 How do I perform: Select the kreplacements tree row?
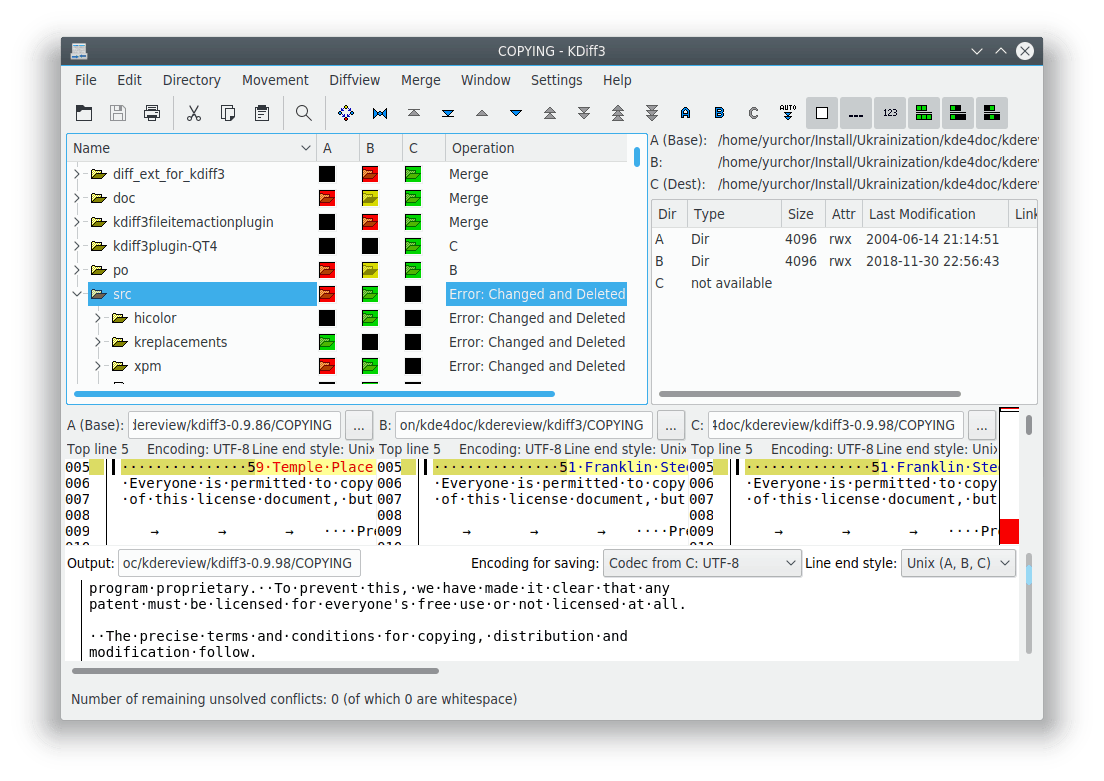358,342
